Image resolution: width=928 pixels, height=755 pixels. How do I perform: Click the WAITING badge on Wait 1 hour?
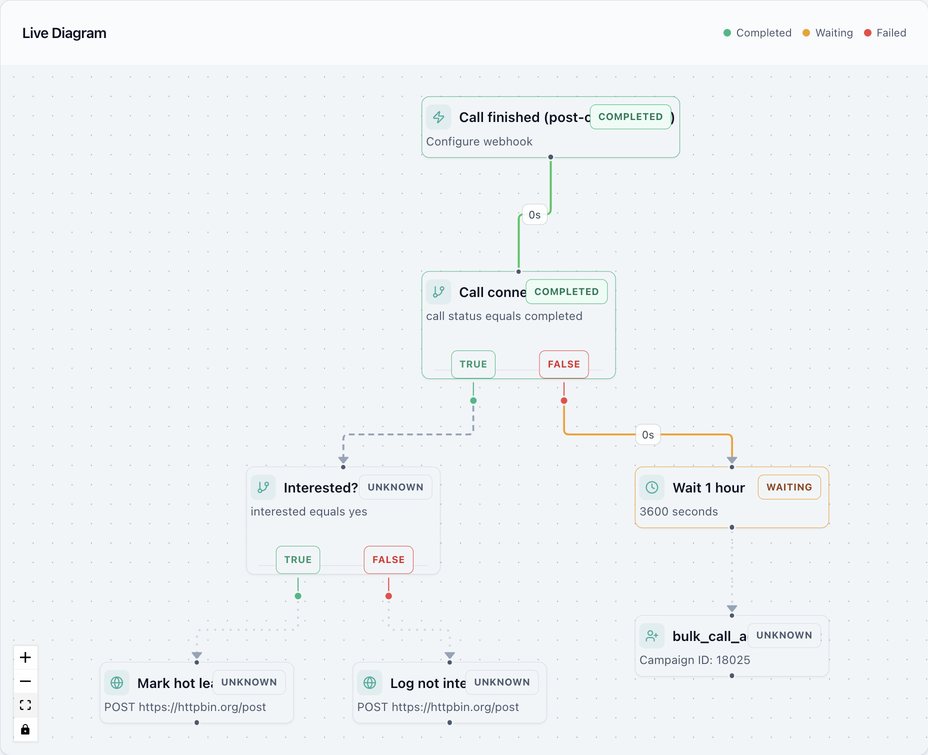click(789, 487)
